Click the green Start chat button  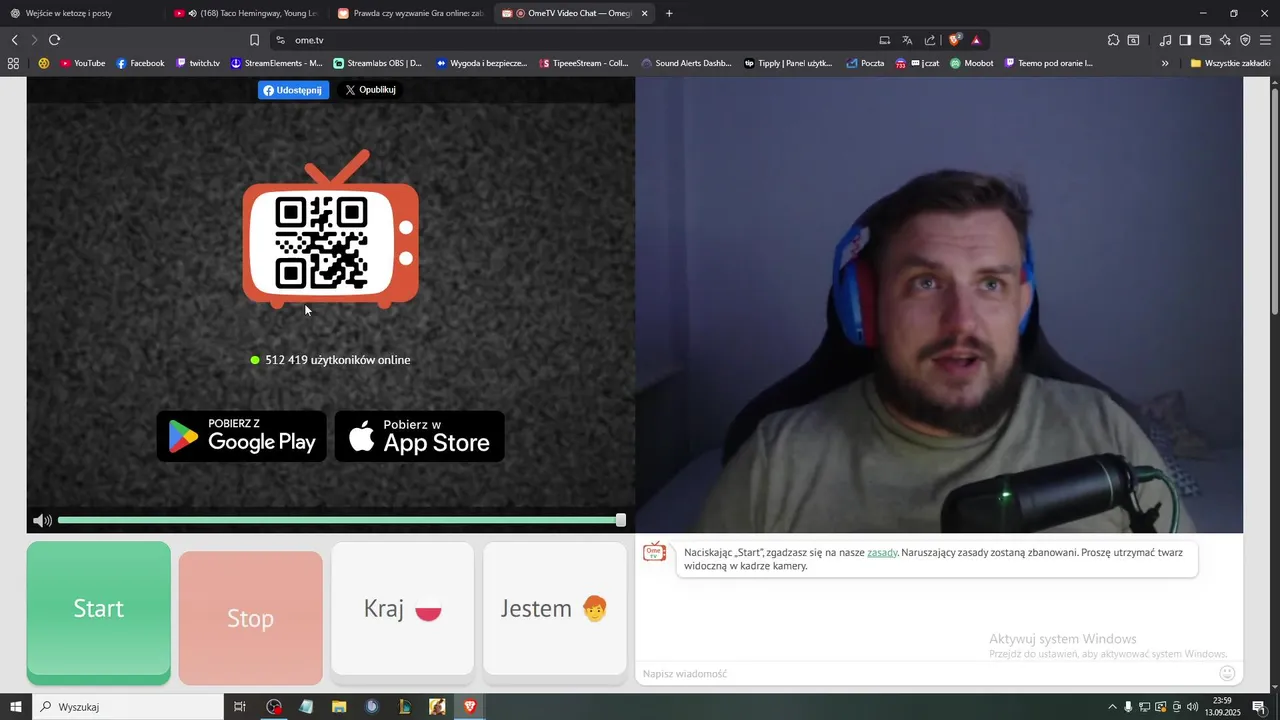pyautogui.click(x=98, y=612)
